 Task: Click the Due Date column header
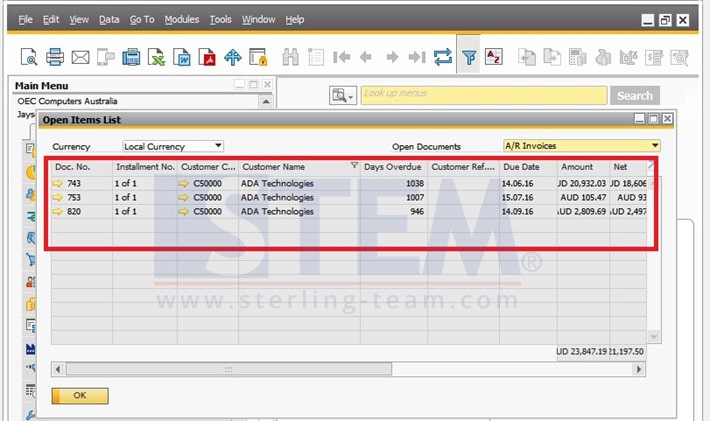(528, 167)
